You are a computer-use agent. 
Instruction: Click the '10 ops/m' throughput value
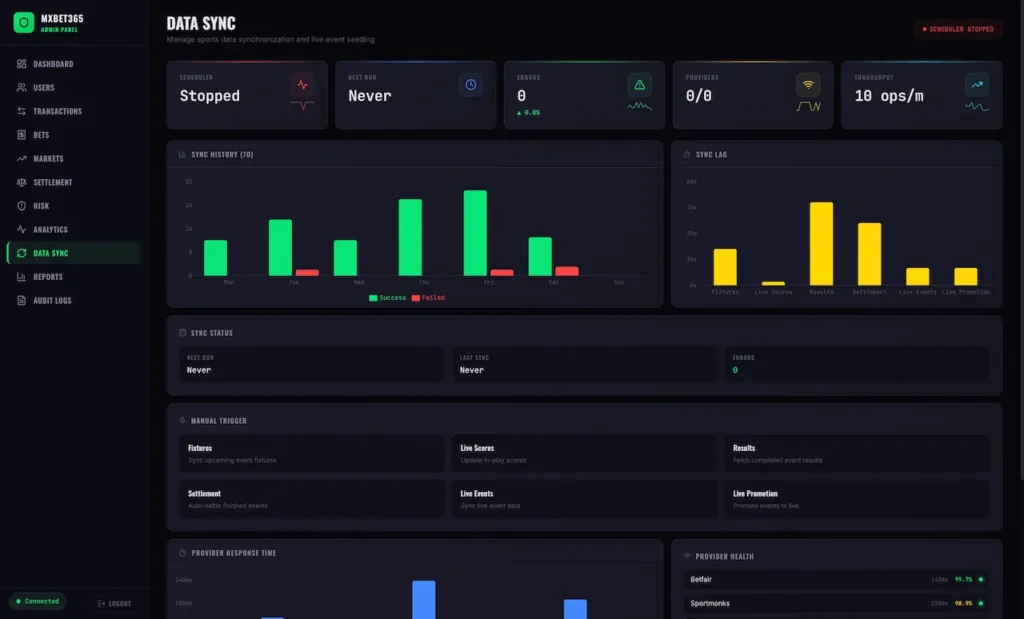(x=889, y=96)
